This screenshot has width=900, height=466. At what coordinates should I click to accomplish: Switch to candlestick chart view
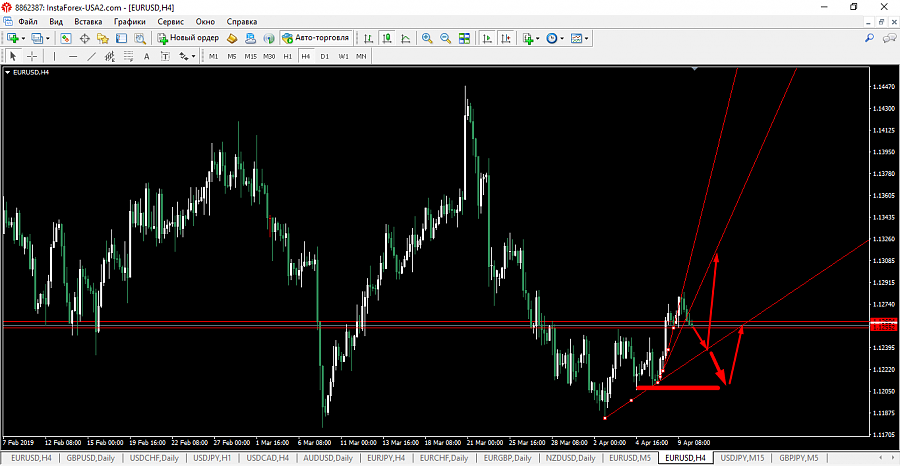point(387,38)
